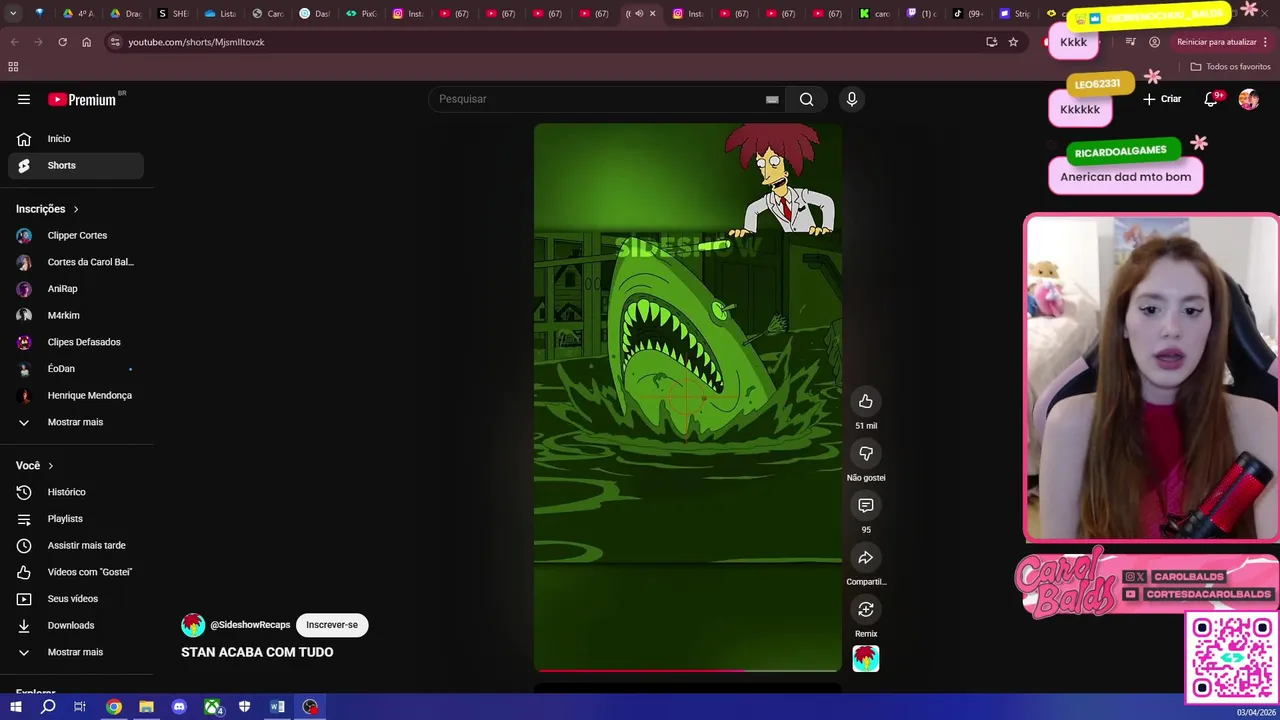The width and height of the screenshot is (1280, 720).
Task: Open the Clipper Cortes channel subscription
Action: pyautogui.click(x=76, y=235)
